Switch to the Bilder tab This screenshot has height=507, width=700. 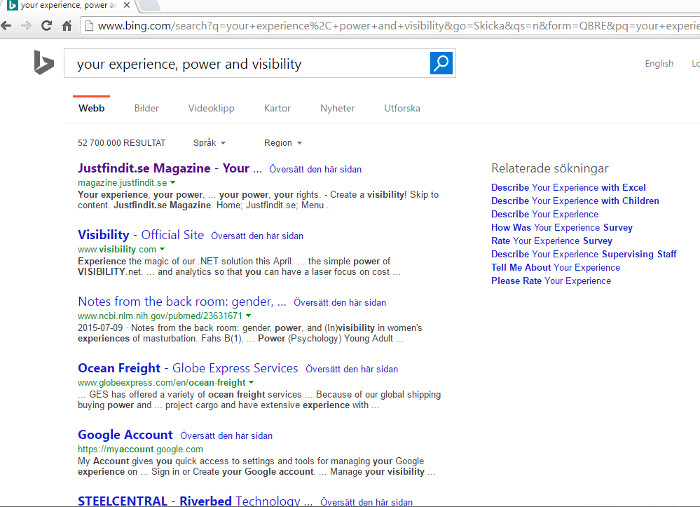click(x=146, y=108)
